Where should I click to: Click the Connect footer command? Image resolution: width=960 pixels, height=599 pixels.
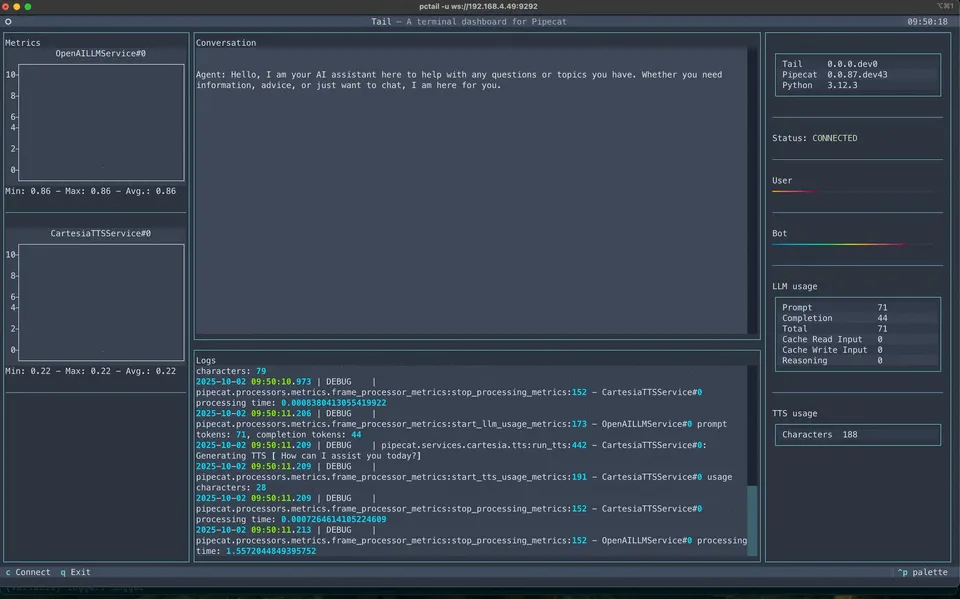tap(28, 572)
